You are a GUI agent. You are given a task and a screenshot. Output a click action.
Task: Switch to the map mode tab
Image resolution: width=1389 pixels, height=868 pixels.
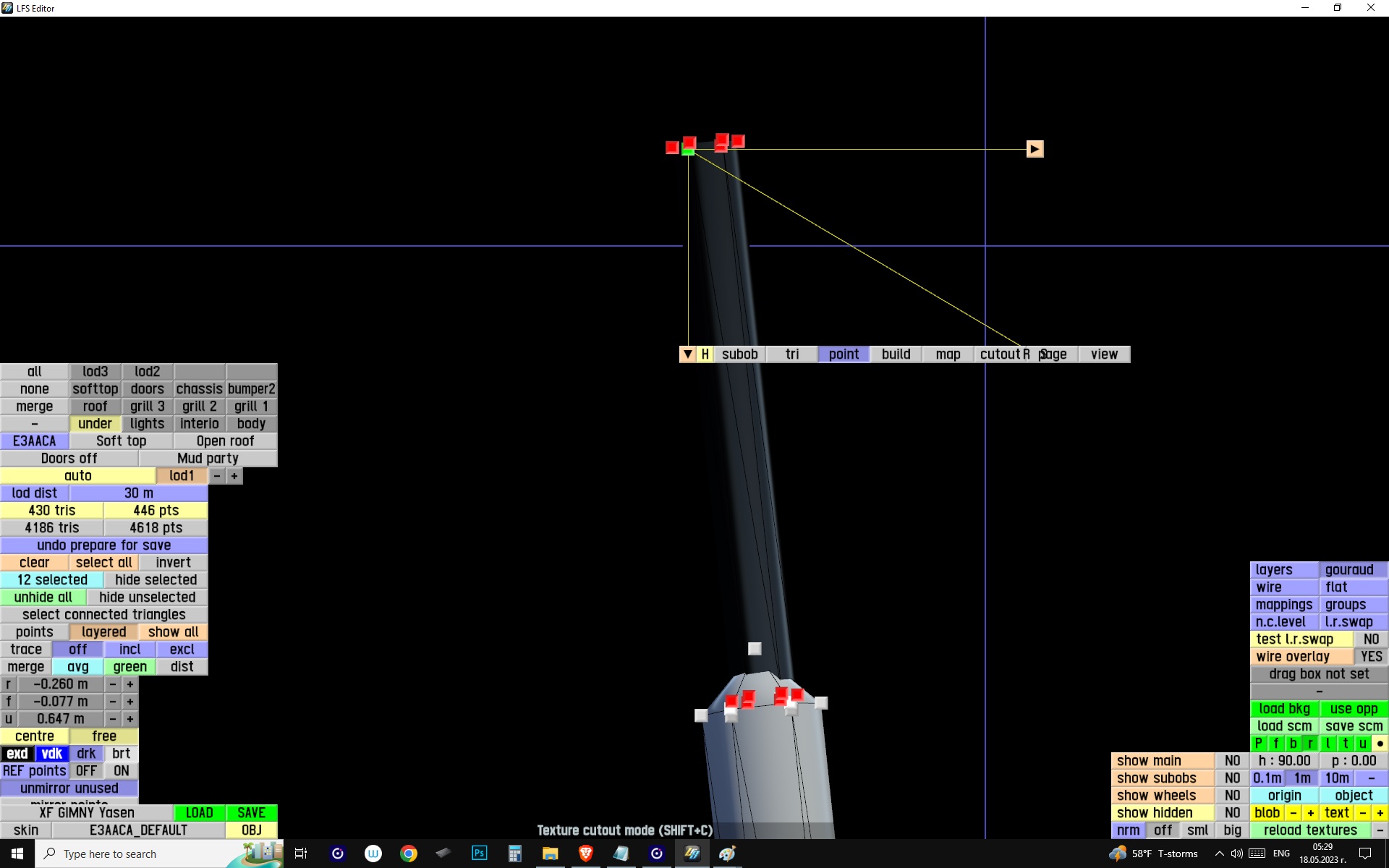(948, 354)
